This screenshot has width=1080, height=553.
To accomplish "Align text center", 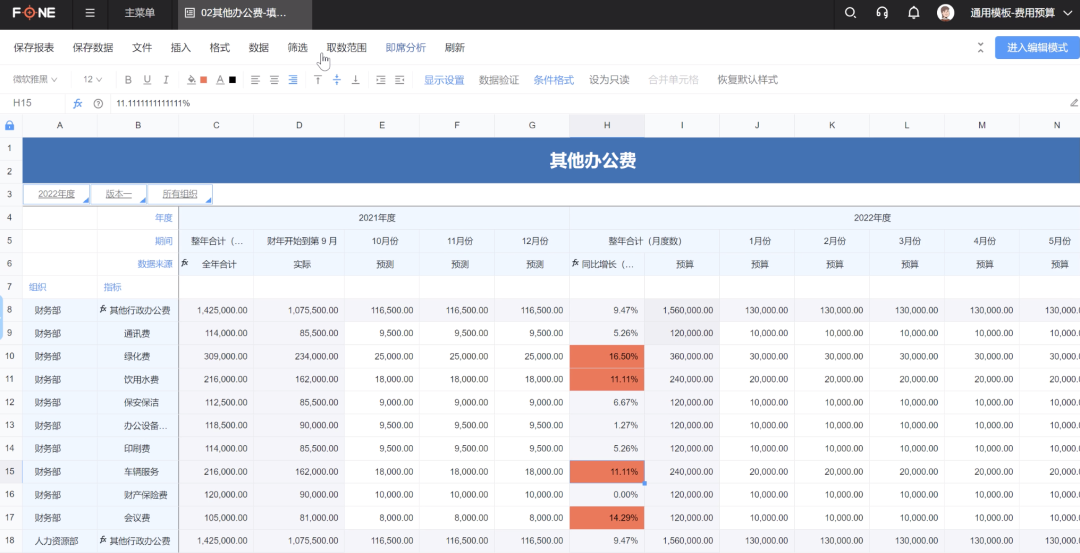I will (274, 80).
